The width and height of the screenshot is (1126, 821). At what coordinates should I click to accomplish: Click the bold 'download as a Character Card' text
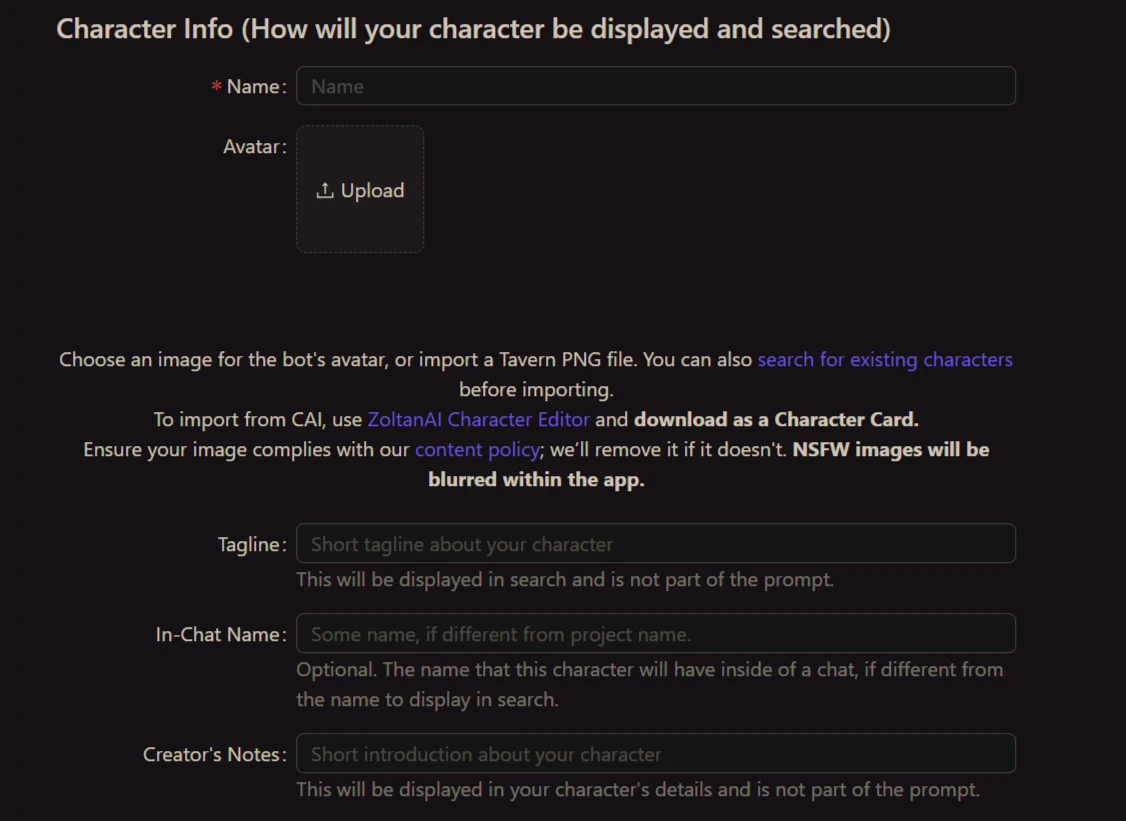(776, 419)
